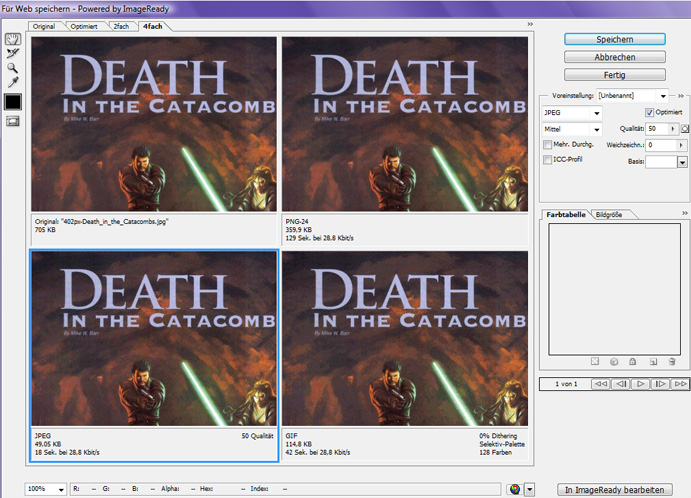Click the web-safe cube icon in Farbtabelle

tap(614, 361)
